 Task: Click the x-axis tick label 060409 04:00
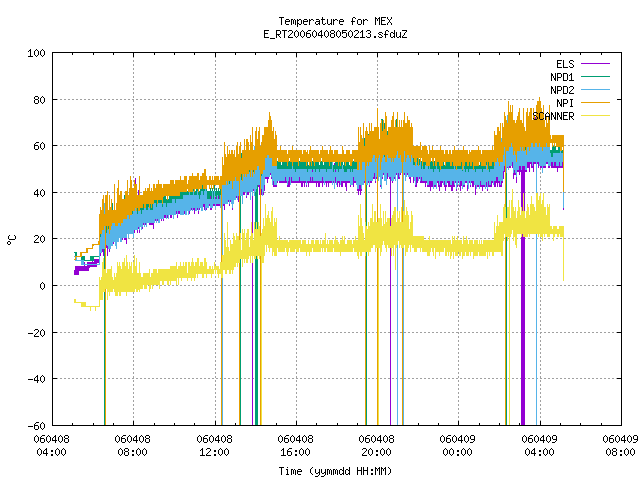pyautogui.click(x=540, y=446)
